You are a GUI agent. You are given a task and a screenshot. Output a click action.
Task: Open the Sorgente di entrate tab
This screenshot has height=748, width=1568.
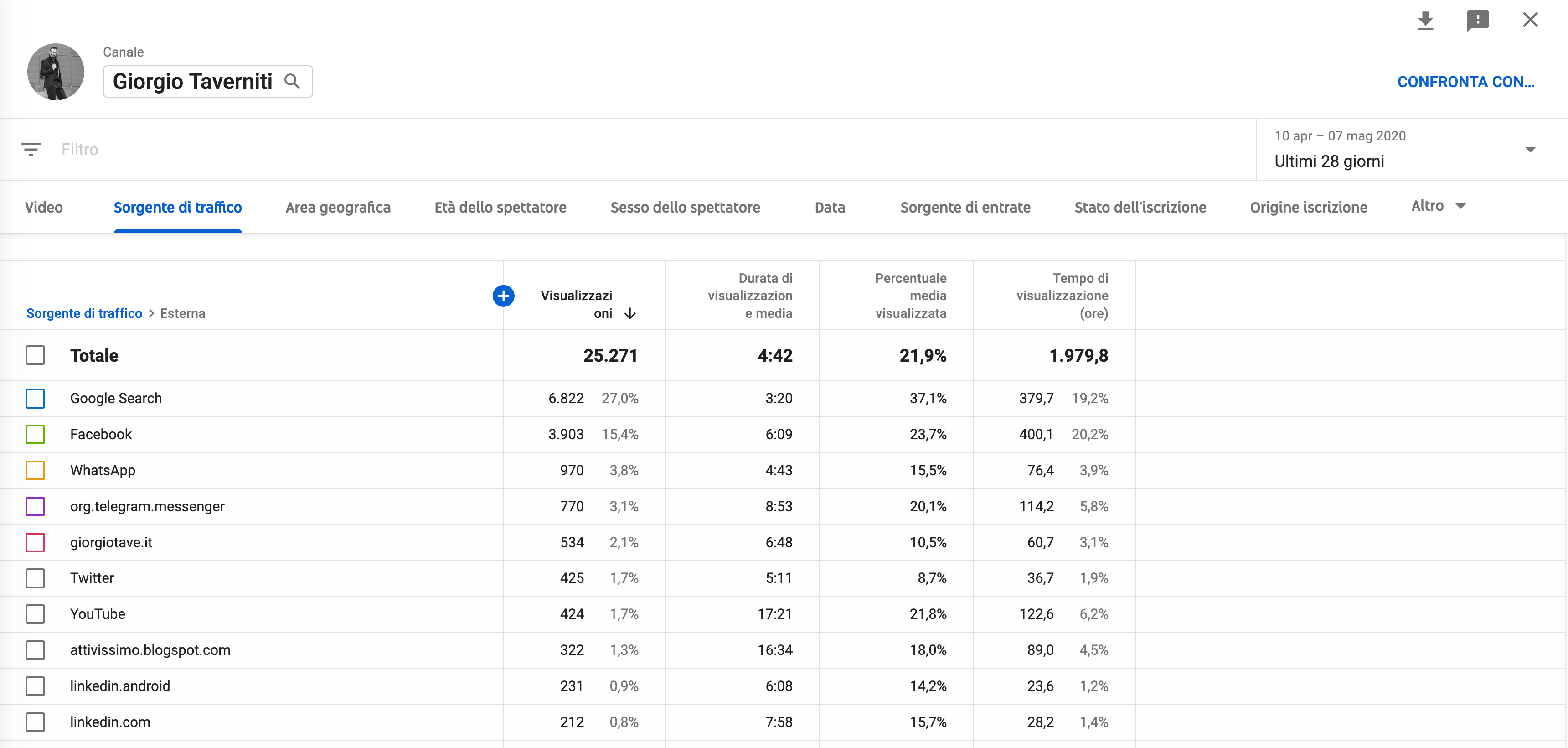tap(965, 207)
